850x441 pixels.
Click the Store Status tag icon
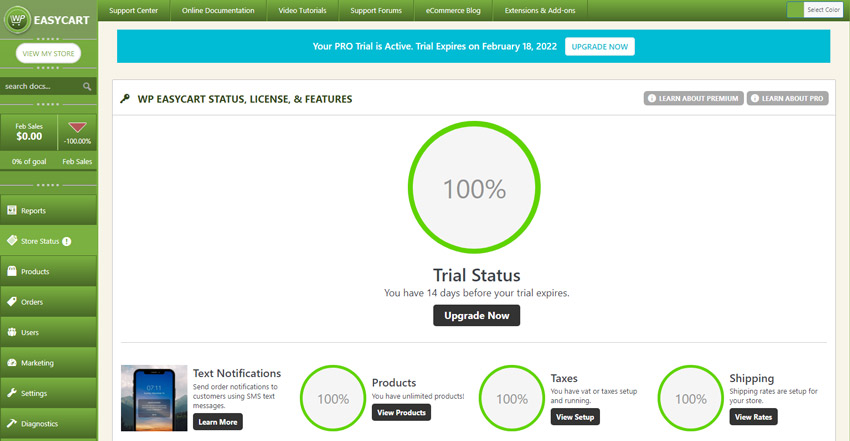12,241
